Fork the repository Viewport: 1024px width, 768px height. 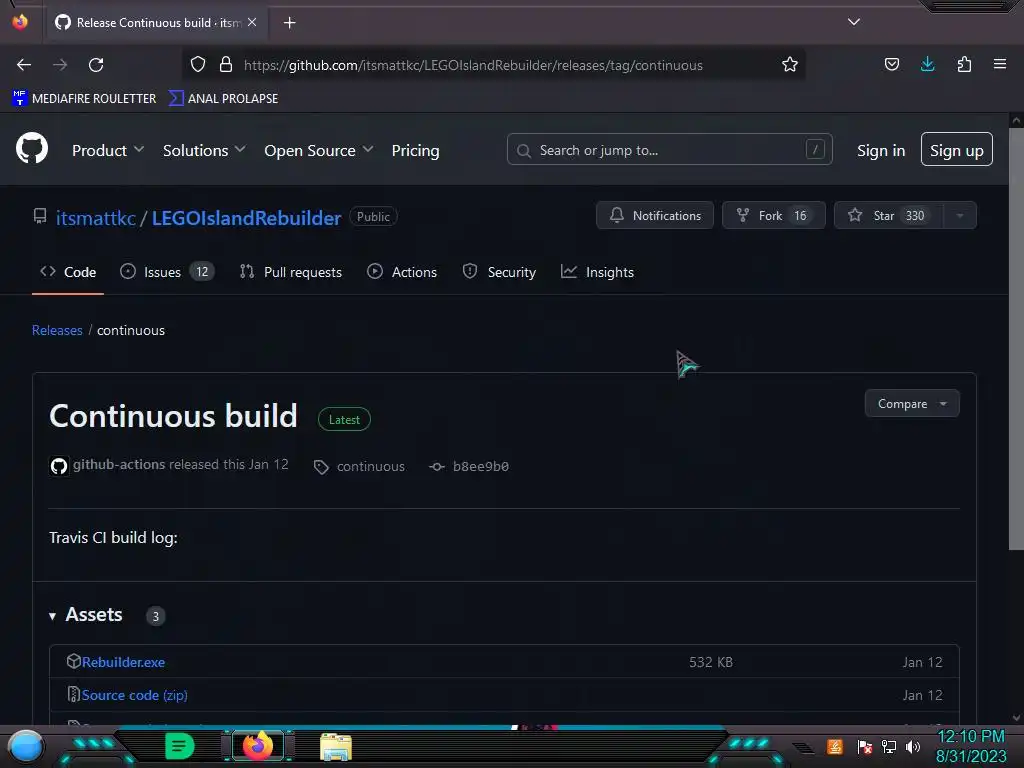[x=774, y=216]
